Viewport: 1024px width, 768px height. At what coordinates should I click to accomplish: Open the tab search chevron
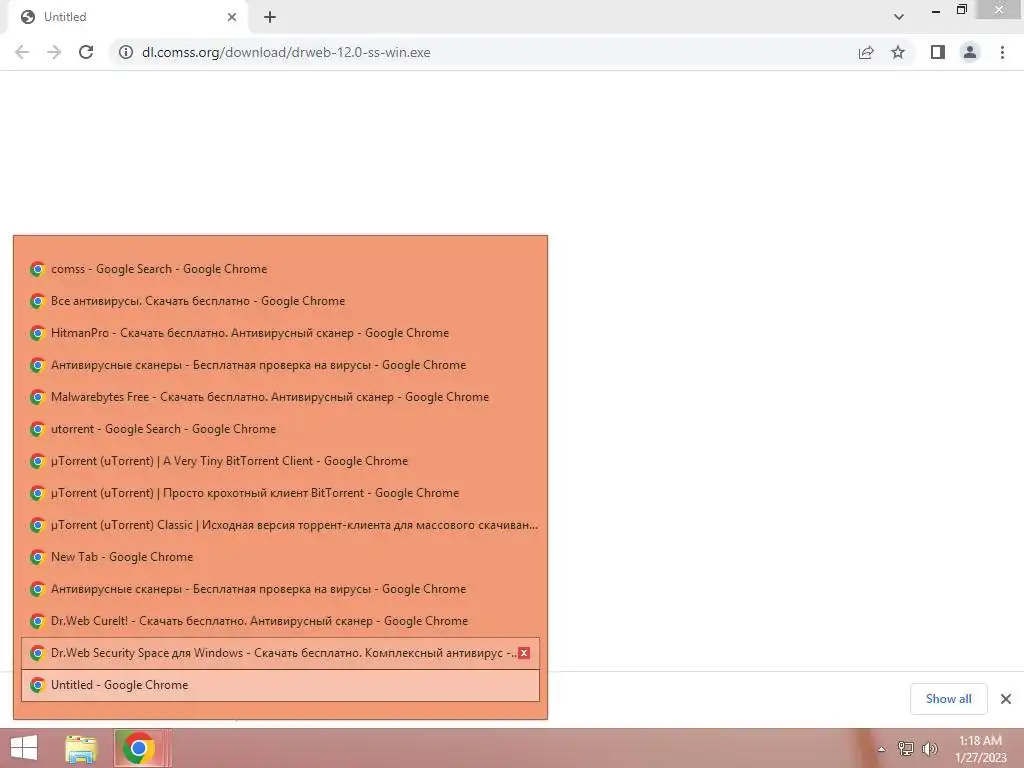(x=899, y=17)
